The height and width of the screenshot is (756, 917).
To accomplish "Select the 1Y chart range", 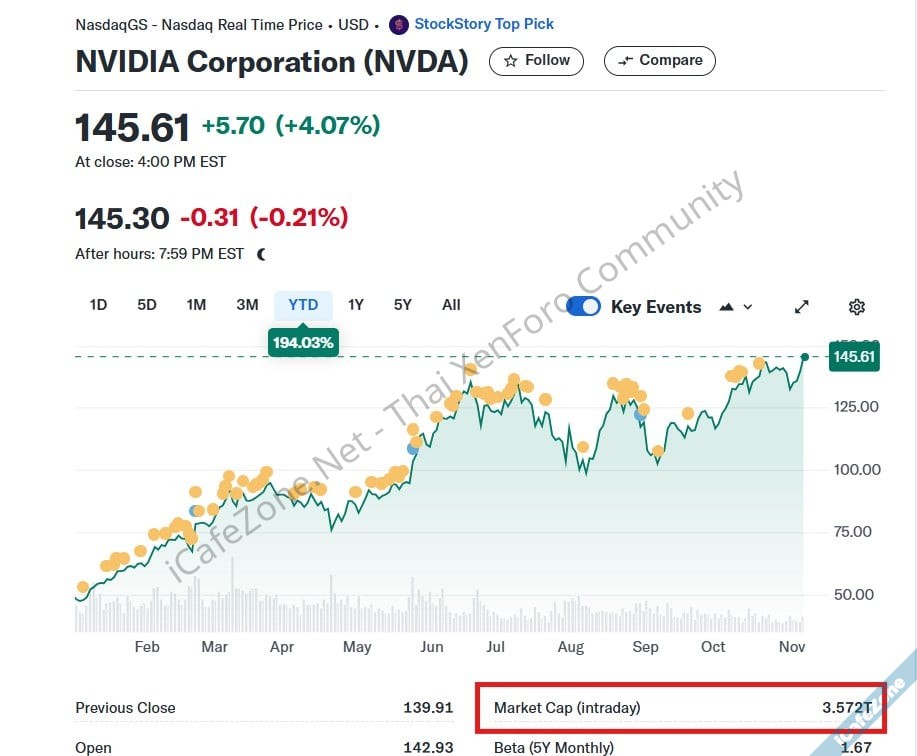I will click(x=356, y=305).
